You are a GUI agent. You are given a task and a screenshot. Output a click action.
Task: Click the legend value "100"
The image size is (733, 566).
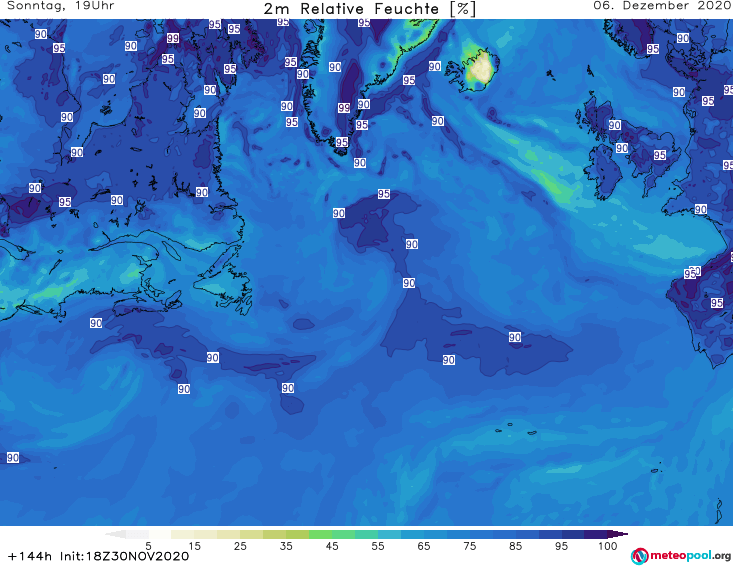coord(608,546)
